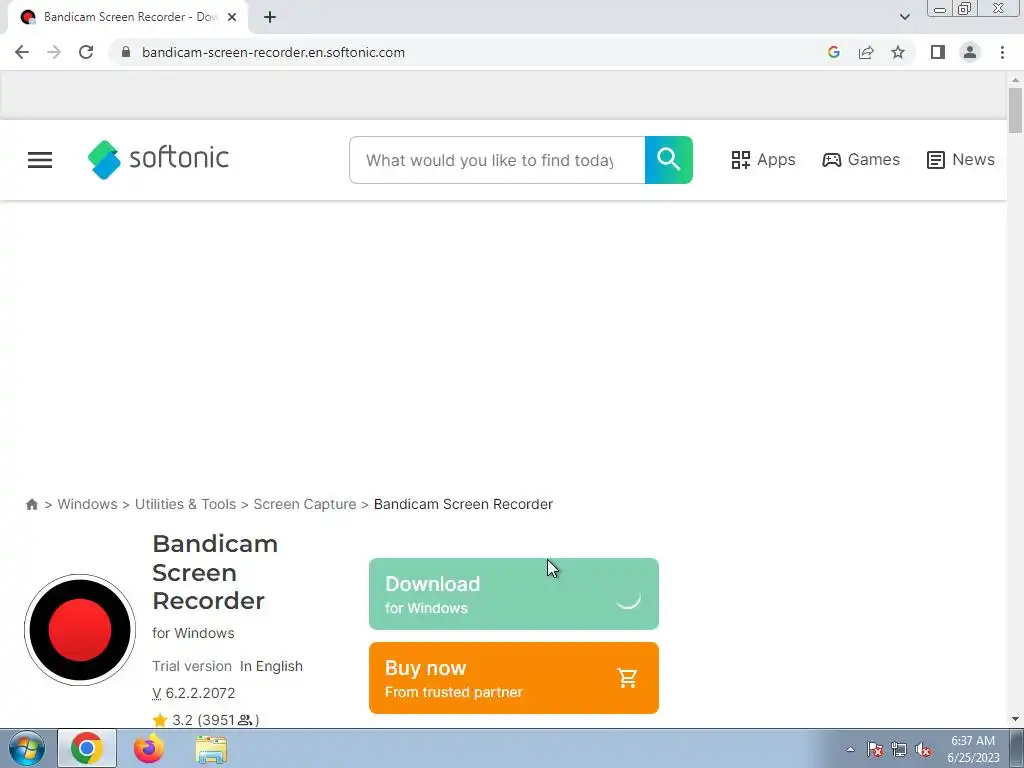
Task: Click the In English label
Action: [x=271, y=666]
